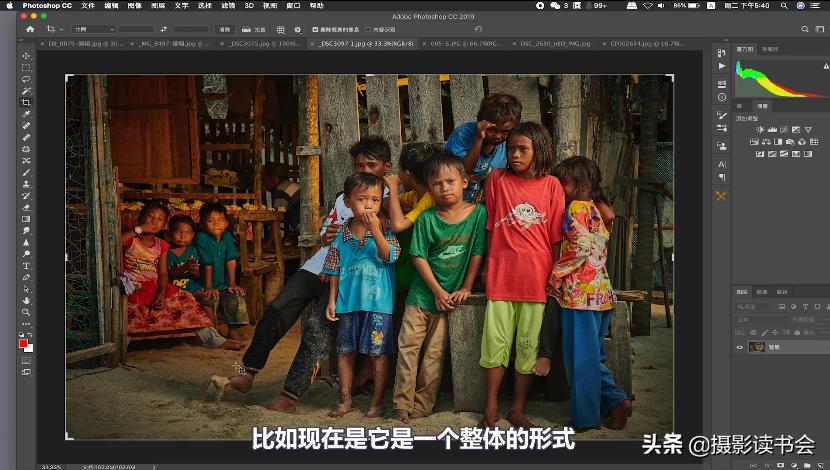Open the status bar info arrow
This screenshot has width=830, height=470.
[154, 467]
